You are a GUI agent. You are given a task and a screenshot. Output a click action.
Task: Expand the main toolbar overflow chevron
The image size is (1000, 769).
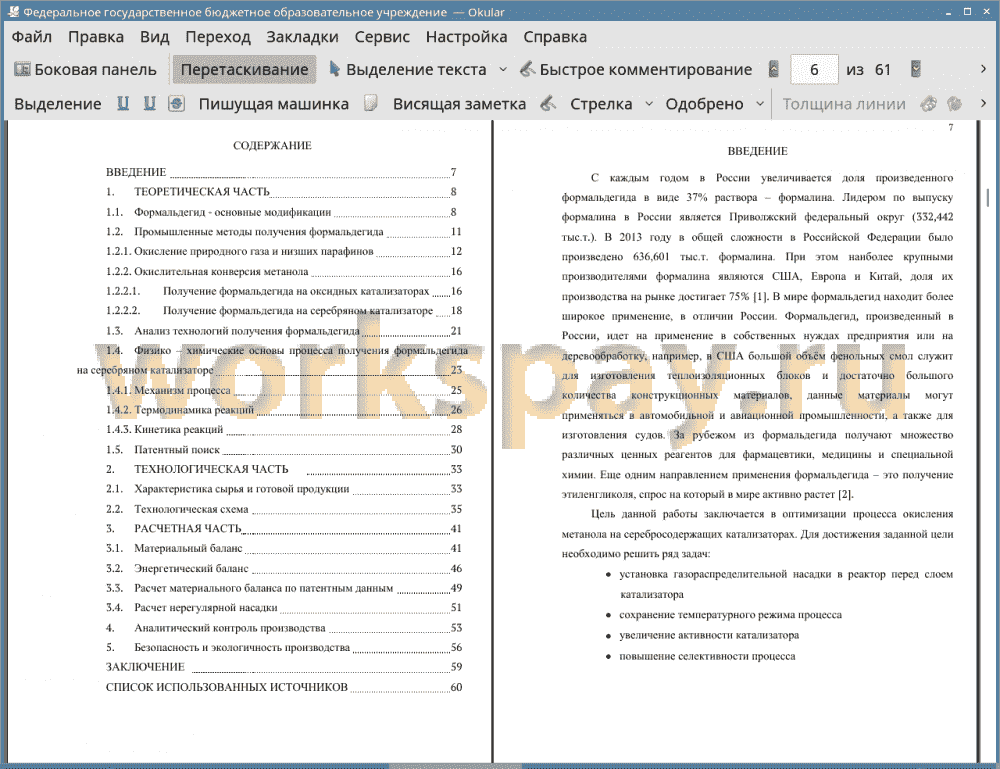tap(983, 69)
